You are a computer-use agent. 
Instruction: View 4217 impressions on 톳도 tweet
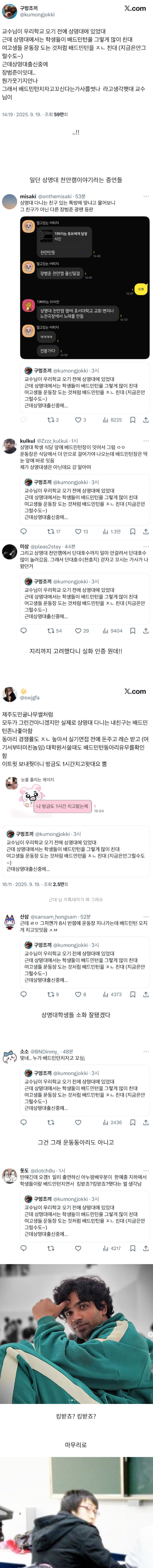[112, 1248]
